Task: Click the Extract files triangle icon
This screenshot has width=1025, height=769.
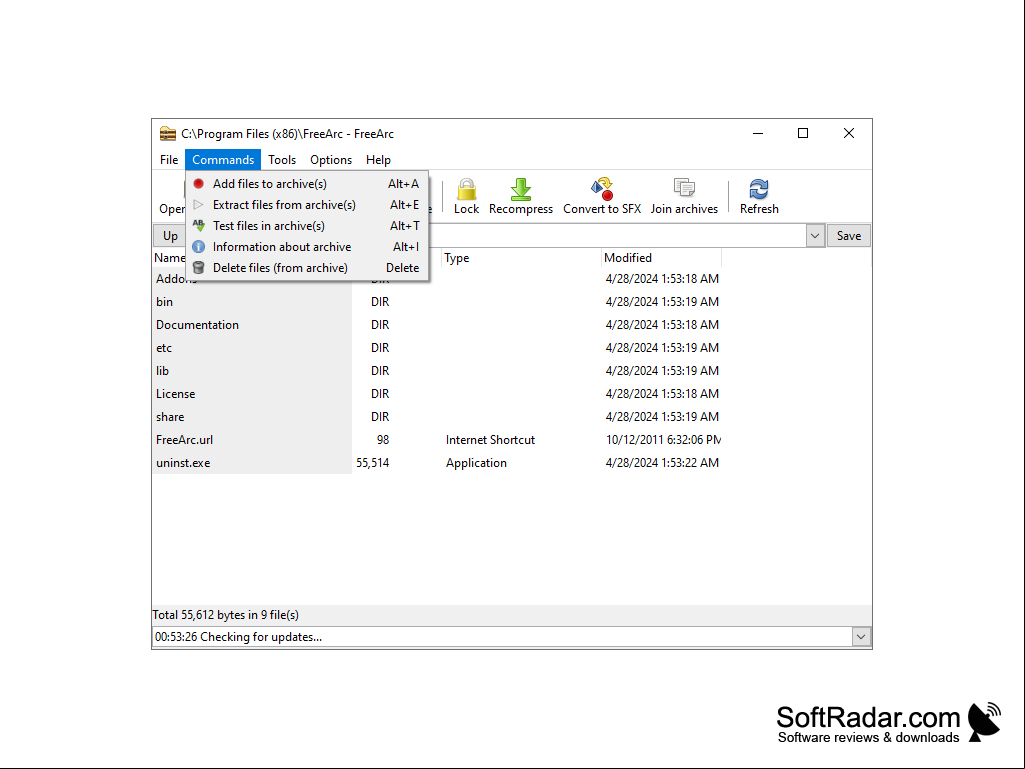Action: [x=199, y=205]
